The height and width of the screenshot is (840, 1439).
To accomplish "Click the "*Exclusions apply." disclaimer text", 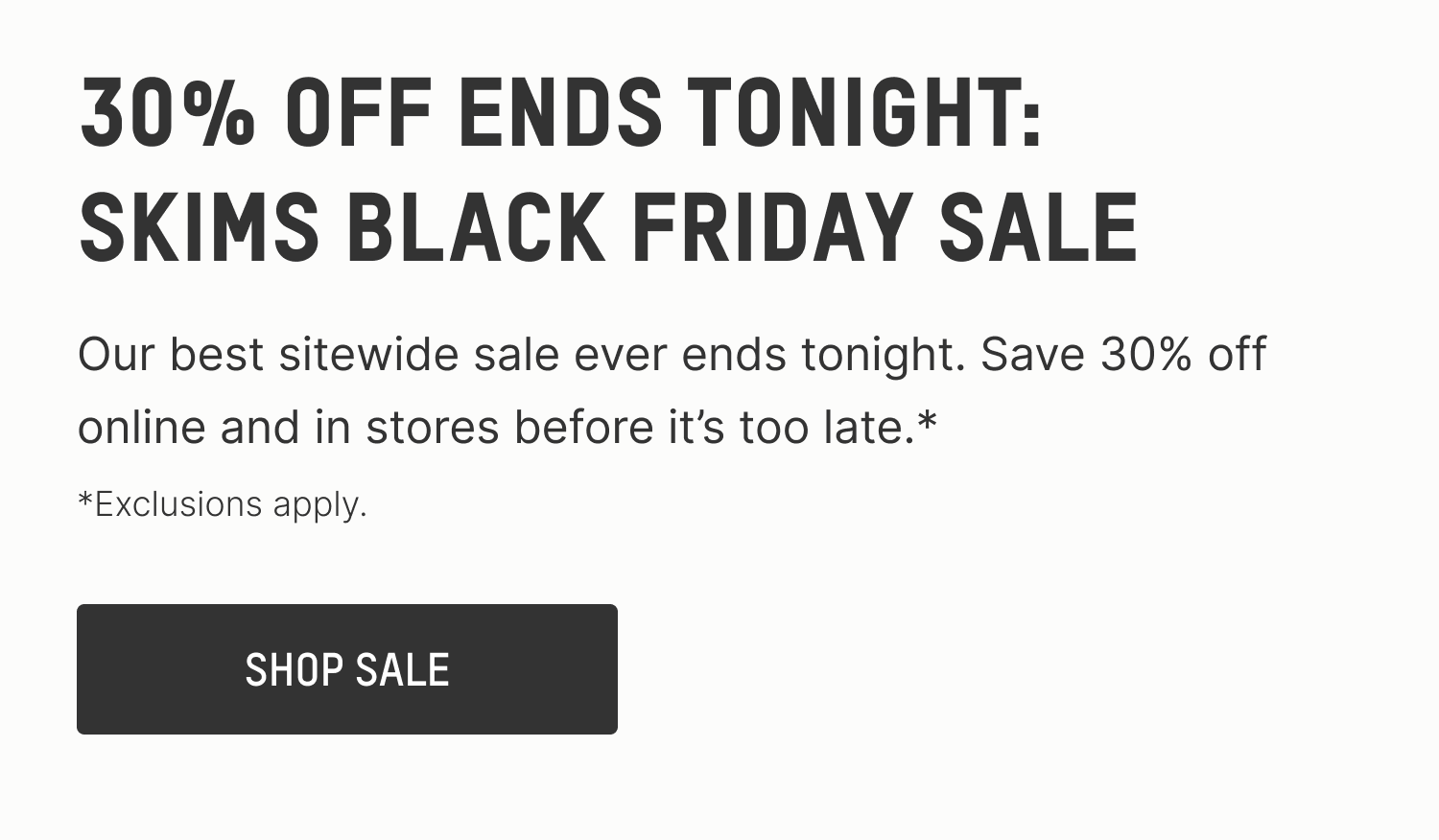I will click(x=223, y=502).
